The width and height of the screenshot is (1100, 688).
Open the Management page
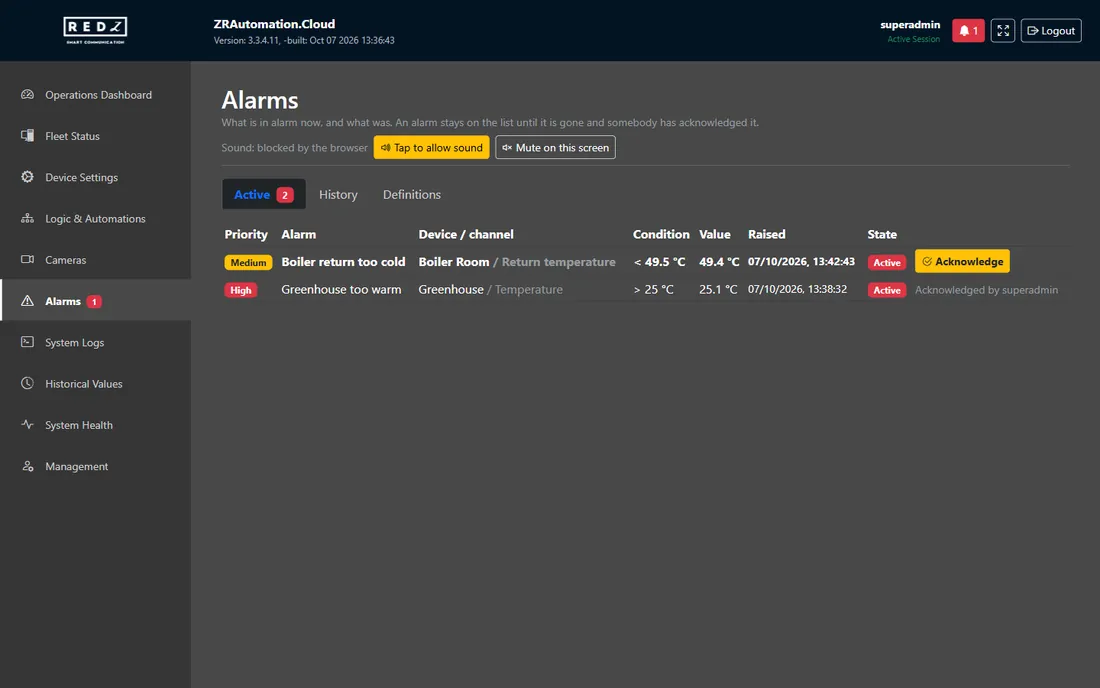[x=76, y=466]
